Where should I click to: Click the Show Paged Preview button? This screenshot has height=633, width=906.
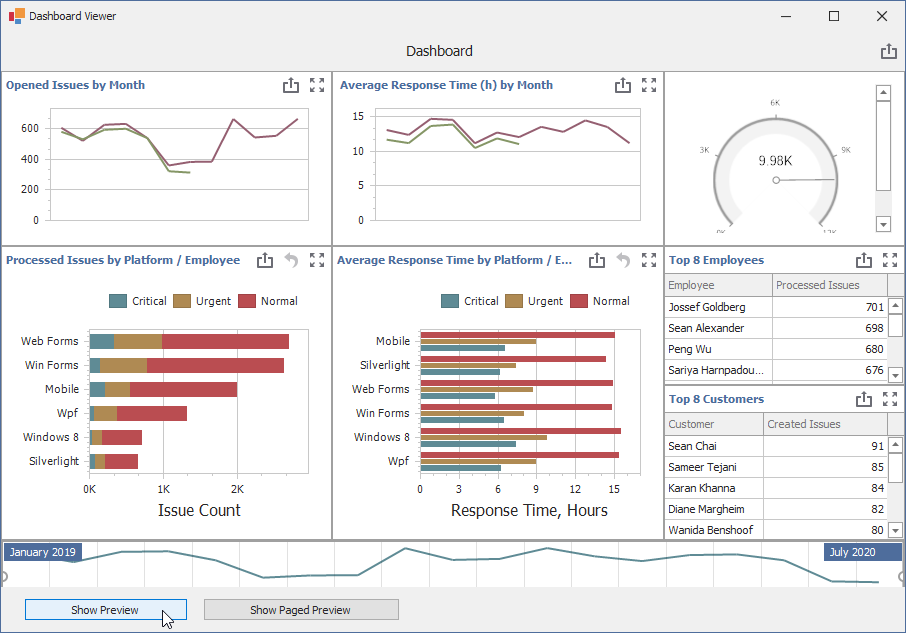[x=301, y=609]
